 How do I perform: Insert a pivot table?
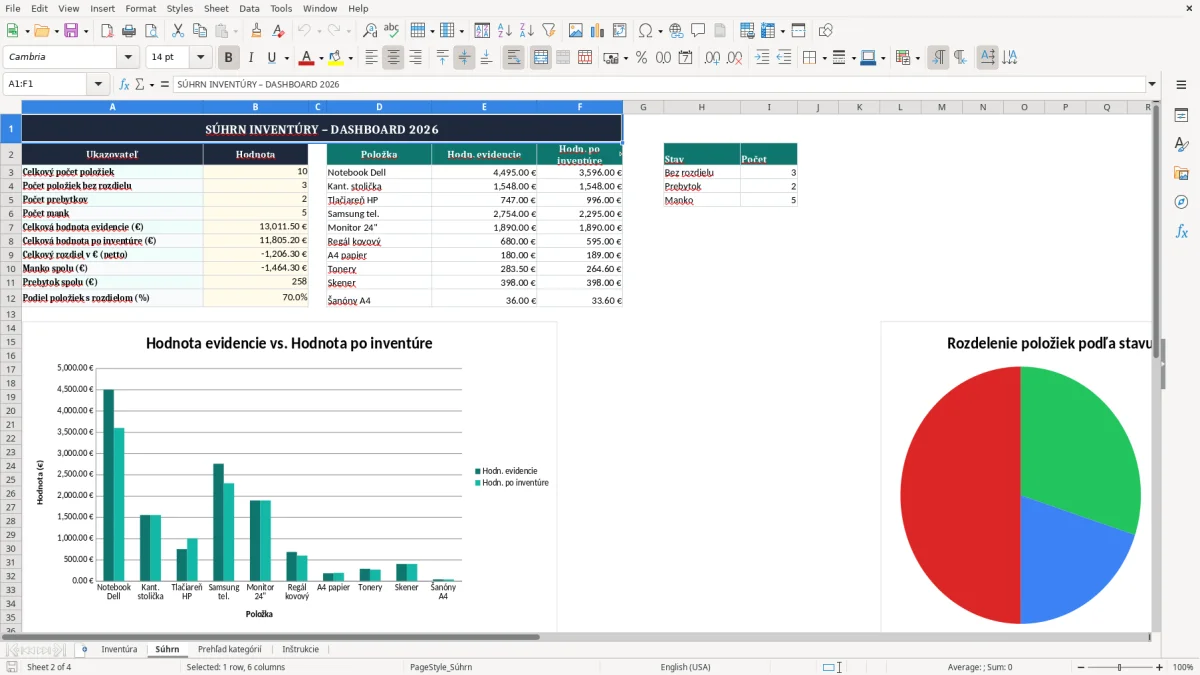[x=620, y=31]
